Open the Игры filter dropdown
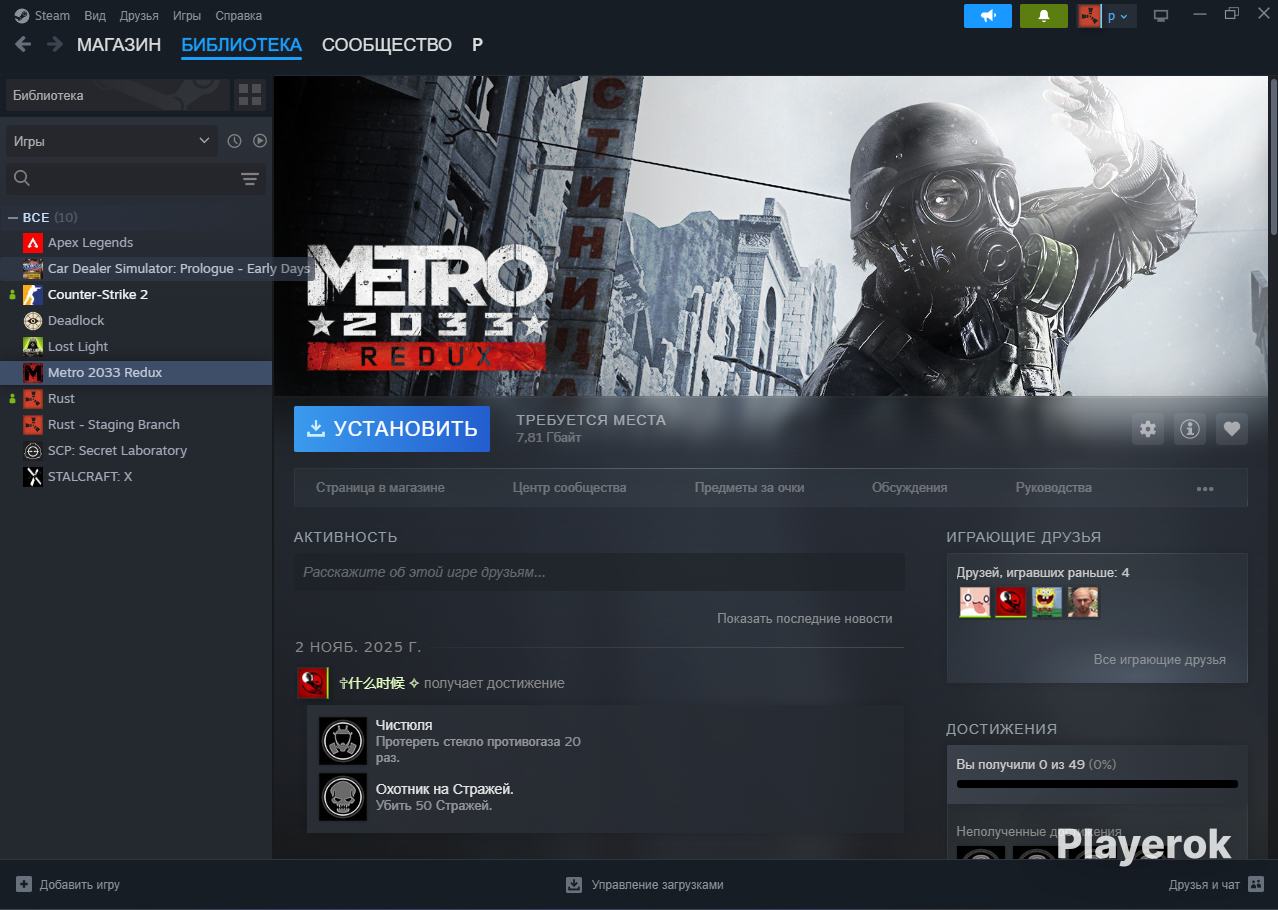 click(112, 141)
